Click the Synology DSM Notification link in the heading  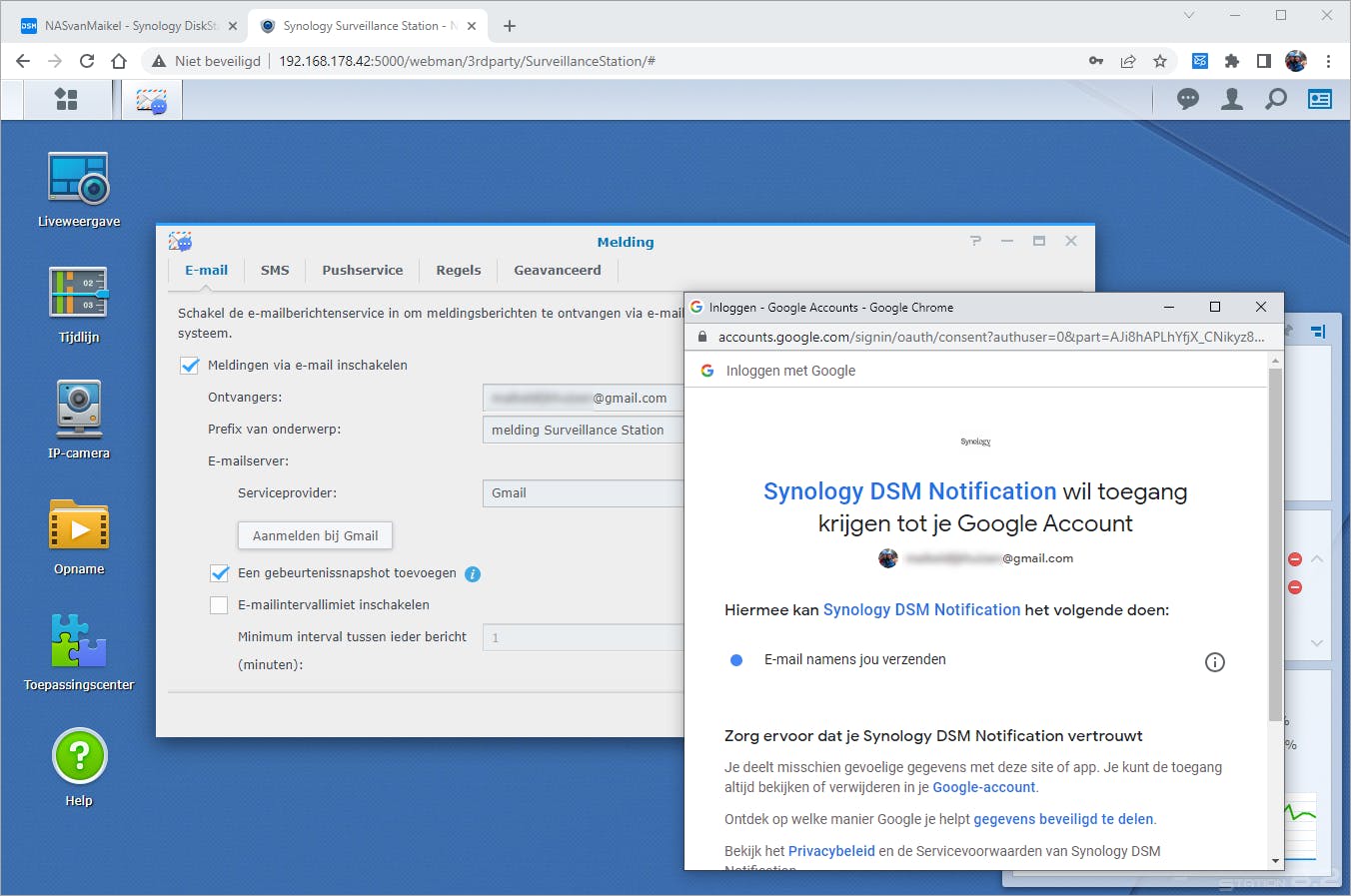pos(909,491)
